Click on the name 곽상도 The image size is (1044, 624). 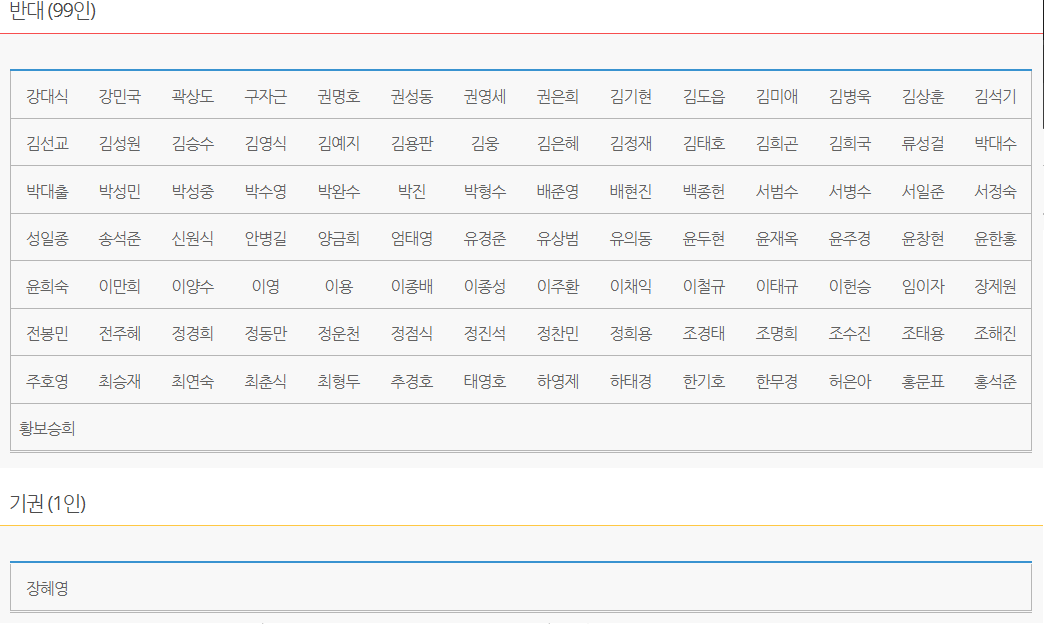[193, 97]
